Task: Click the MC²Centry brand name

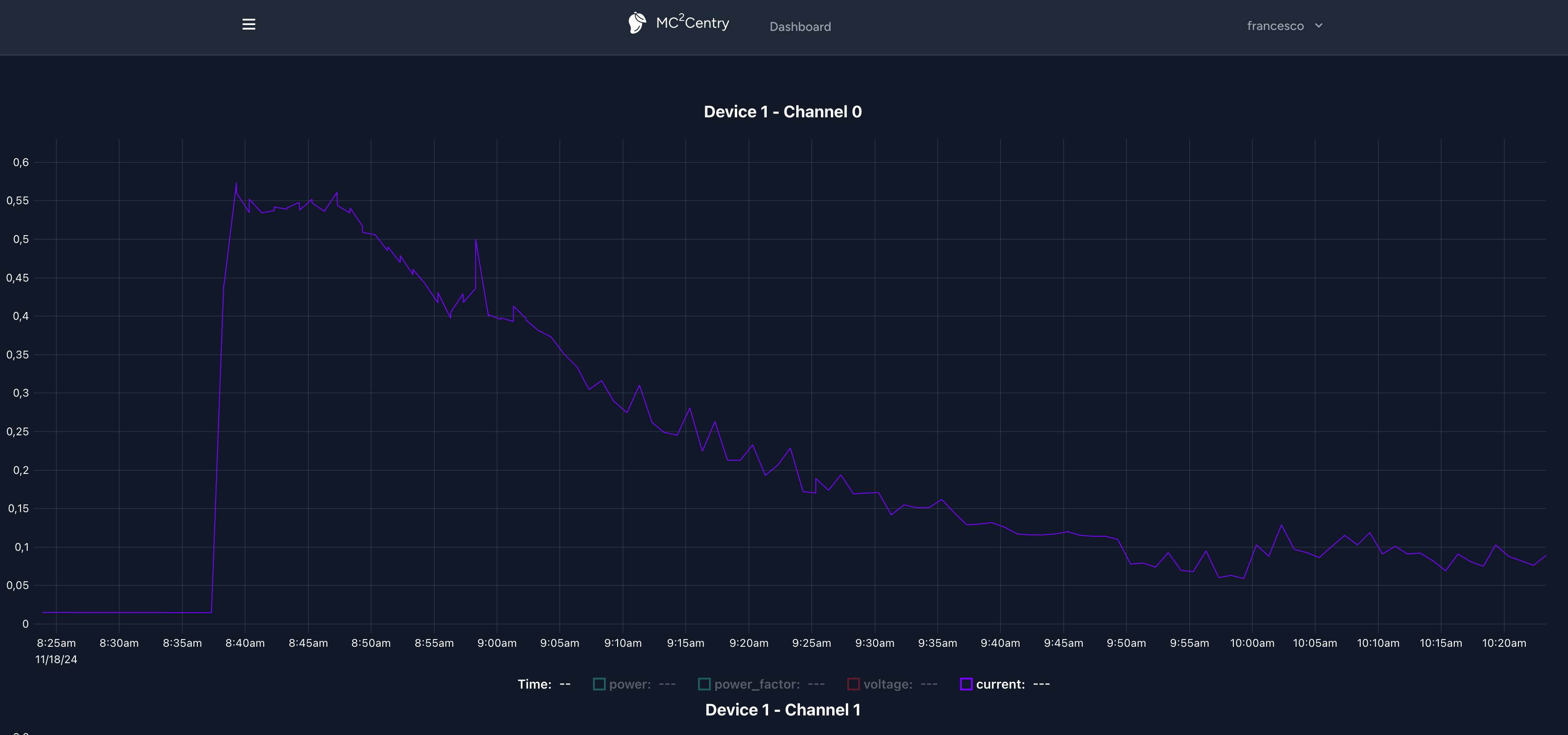Action: pyautogui.click(x=692, y=23)
